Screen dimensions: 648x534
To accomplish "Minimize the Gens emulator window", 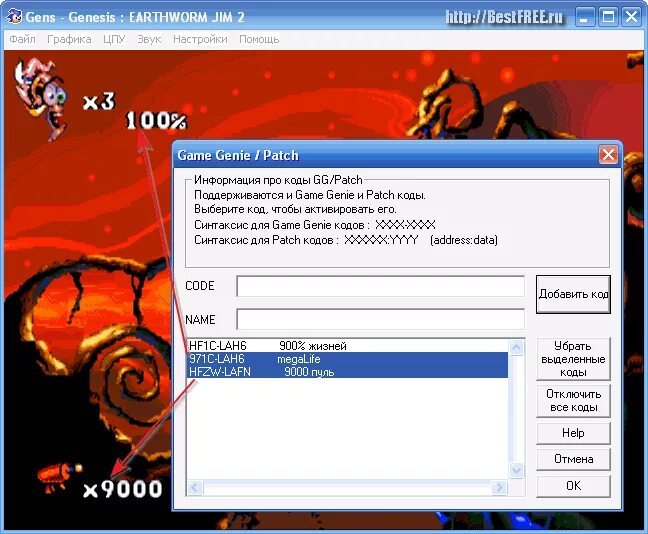I will pyautogui.click(x=584, y=17).
